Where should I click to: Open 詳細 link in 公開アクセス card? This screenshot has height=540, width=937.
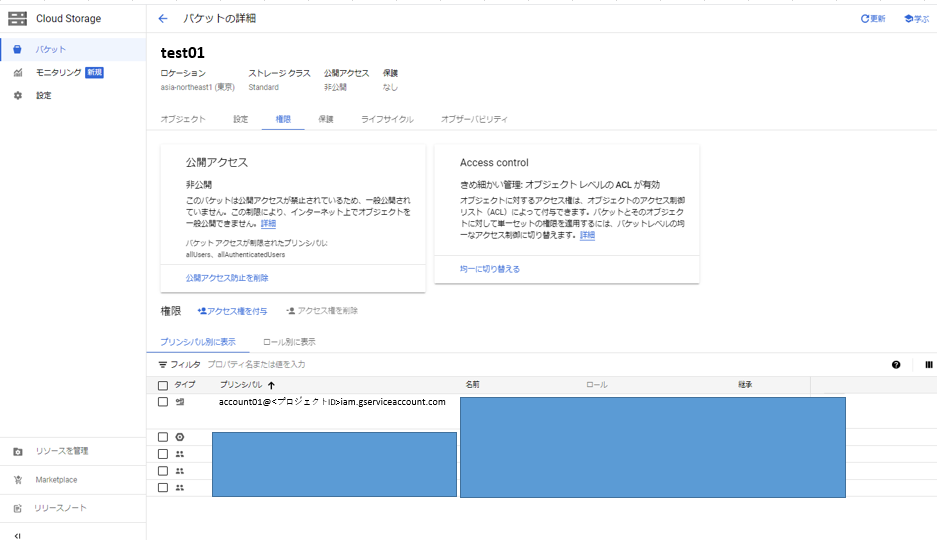268,223
